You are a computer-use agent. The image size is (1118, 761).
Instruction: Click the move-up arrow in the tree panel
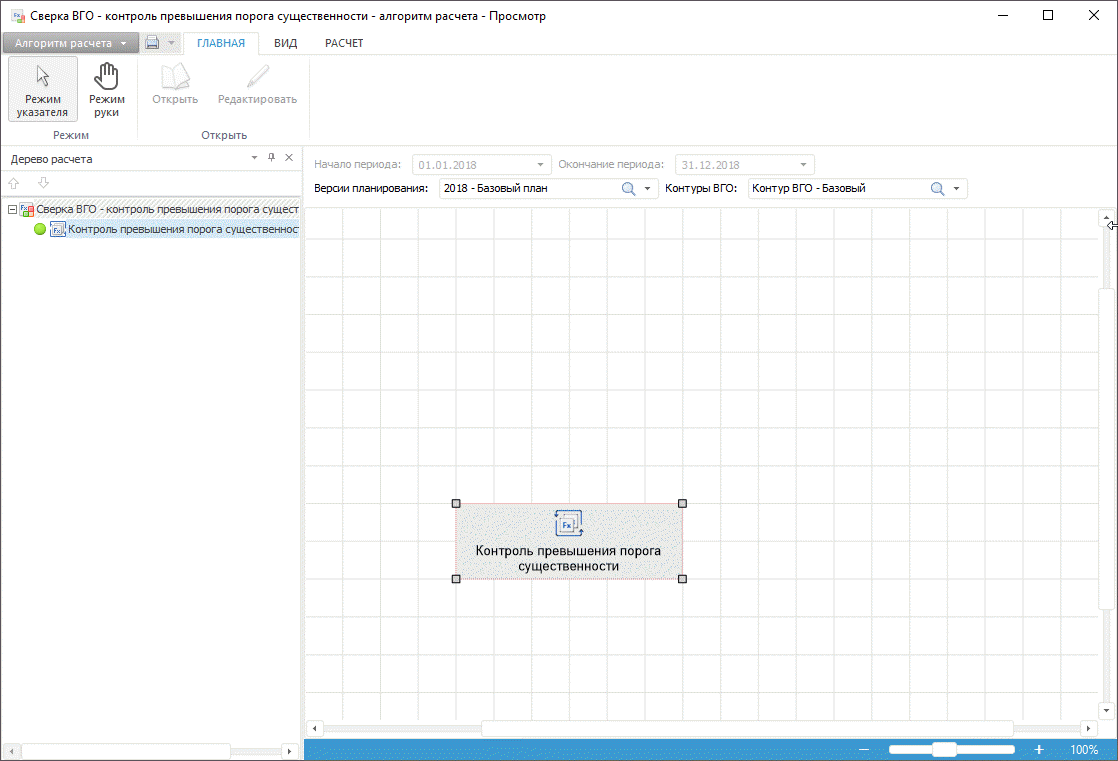(x=14, y=183)
